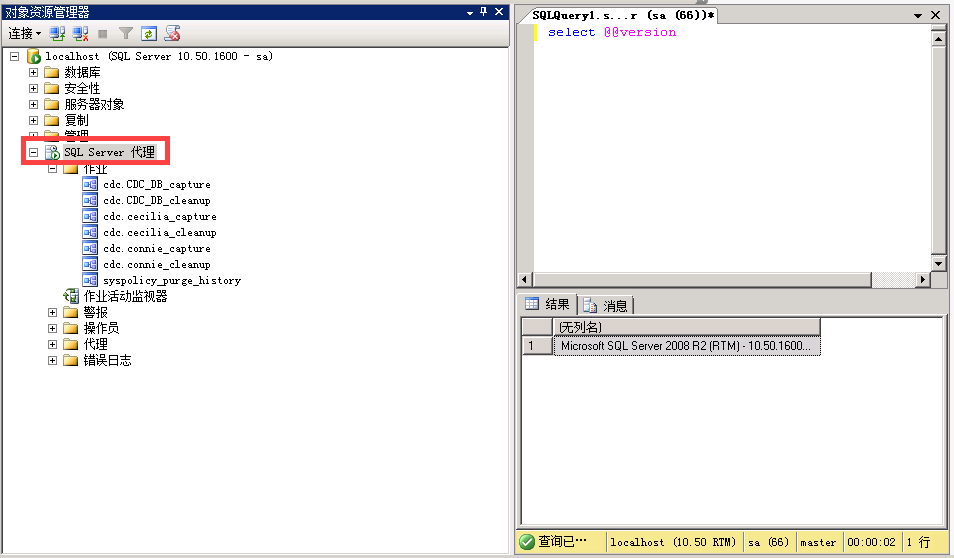Expand the 安全性 folder

click(x=33, y=88)
